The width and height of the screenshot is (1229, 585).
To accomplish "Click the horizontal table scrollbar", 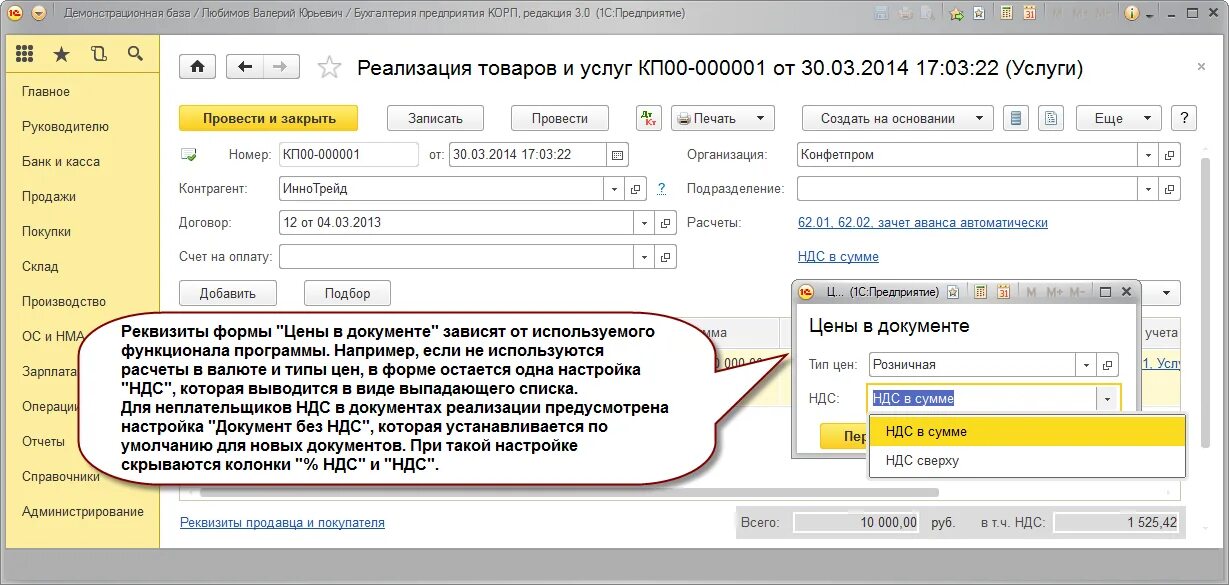I will 570,492.
